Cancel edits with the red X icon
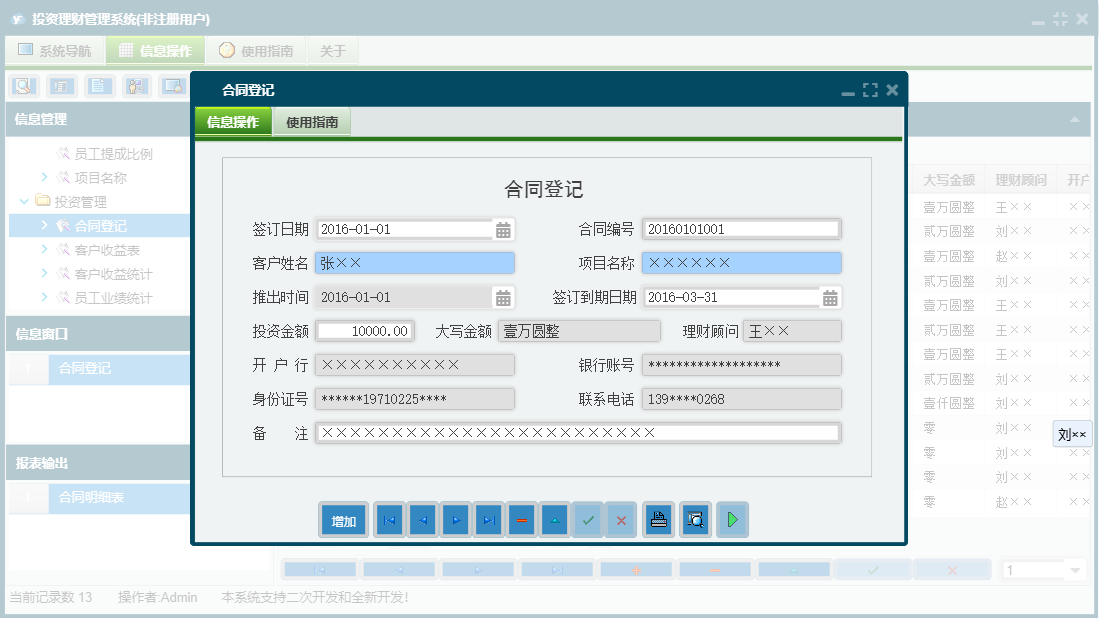Image resolution: width=1099 pixels, height=618 pixels. pyautogui.click(x=621, y=519)
